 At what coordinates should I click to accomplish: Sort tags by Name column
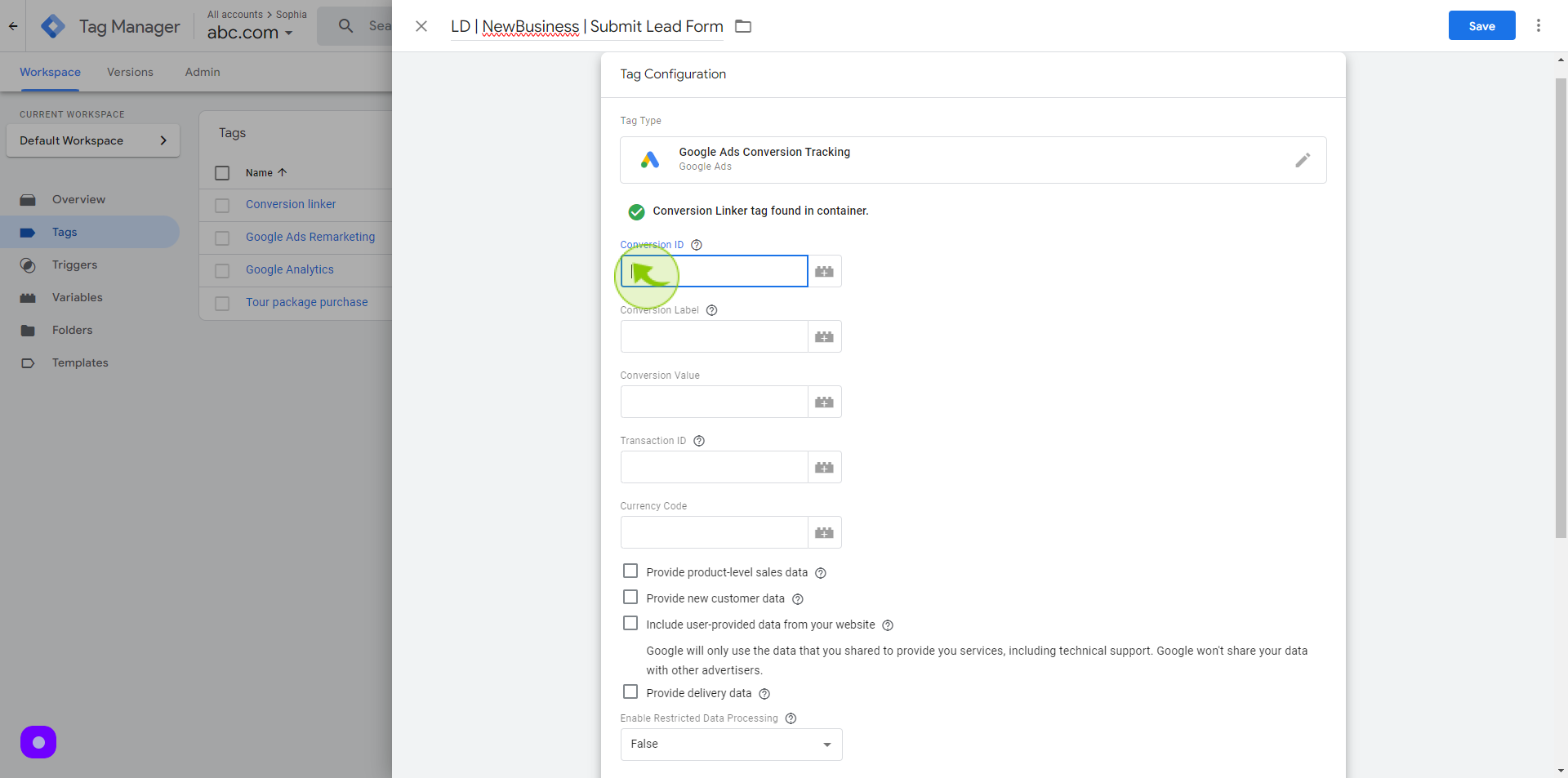pyautogui.click(x=266, y=173)
